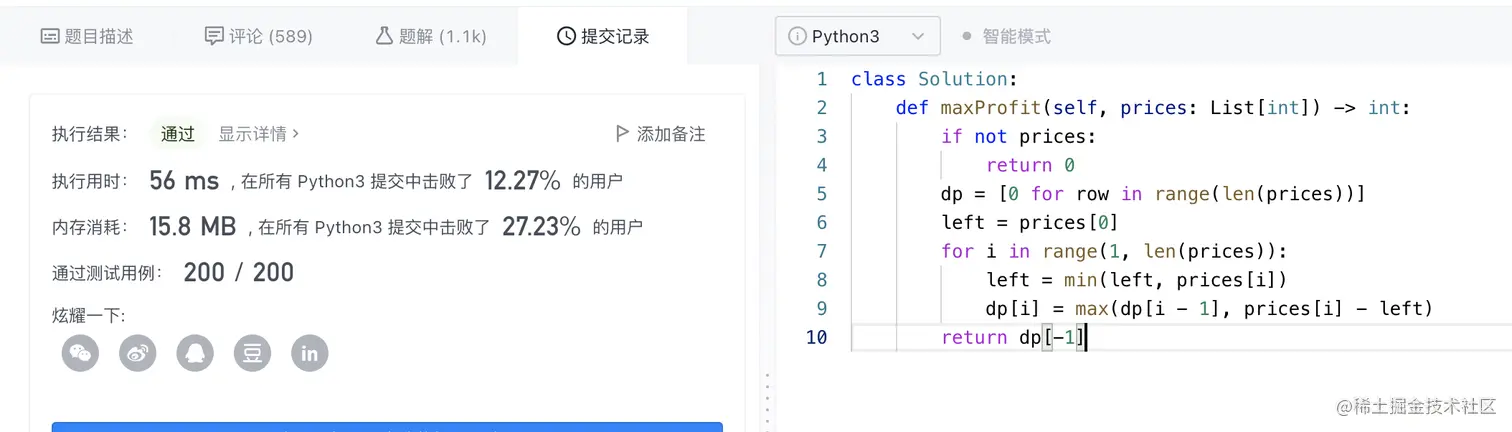
Task: Select the 提交记录 tab
Action: pyautogui.click(x=603, y=36)
